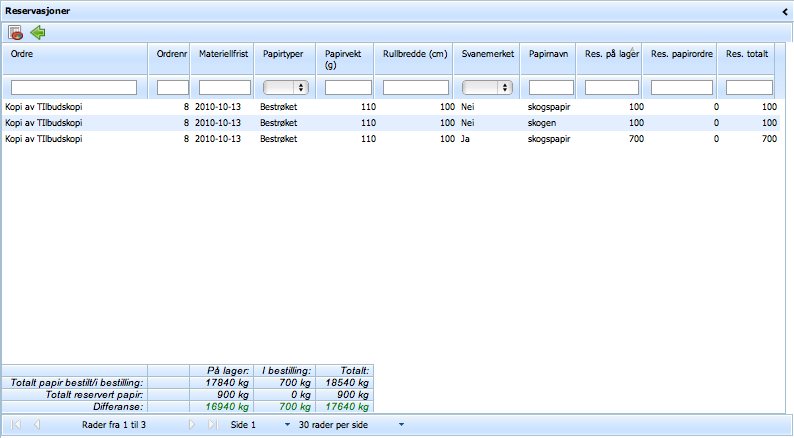Jump to the last page of results
The height and width of the screenshot is (438, 794).
click(212, 425)
